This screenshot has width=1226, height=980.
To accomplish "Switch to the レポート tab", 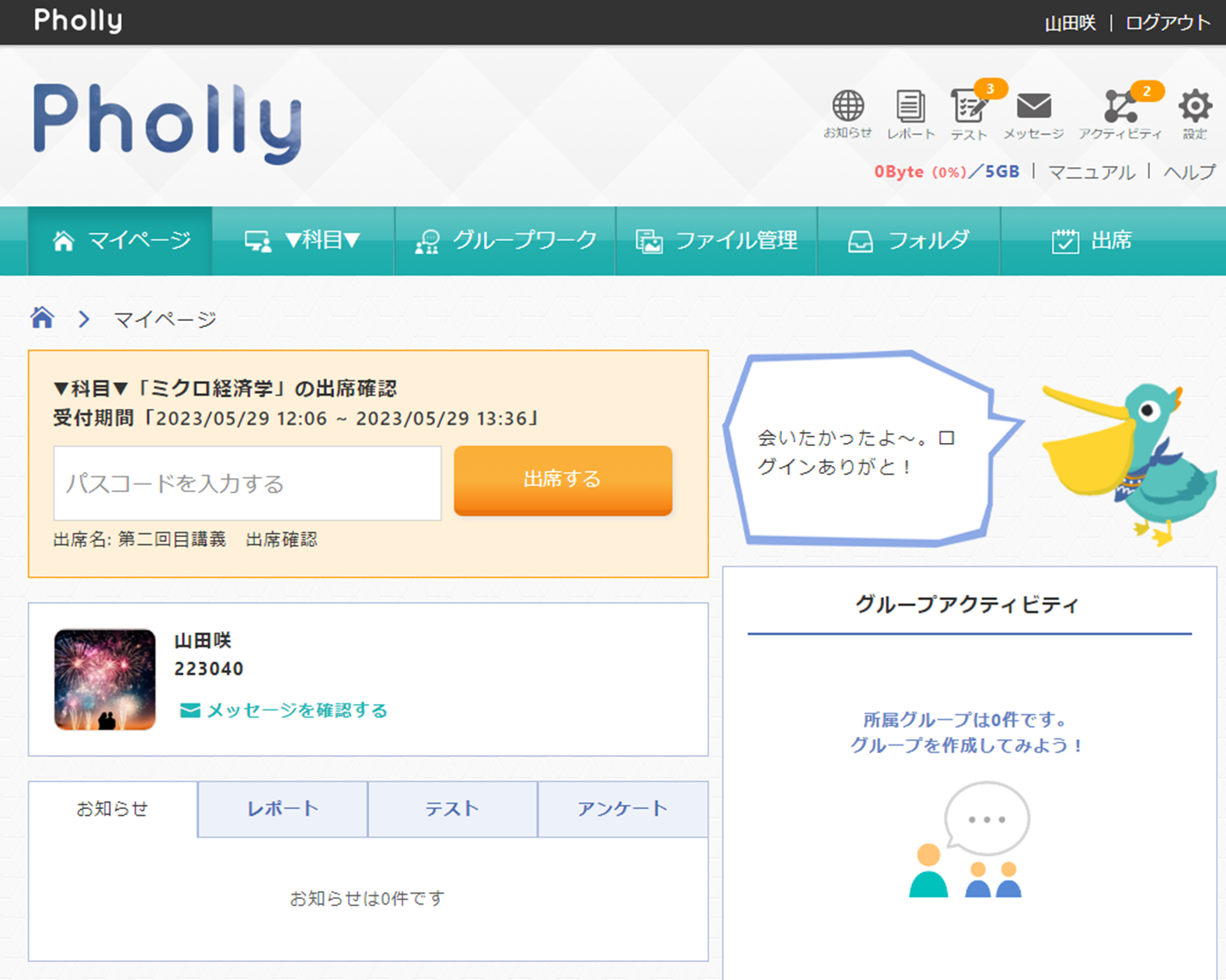I will 282,809.
